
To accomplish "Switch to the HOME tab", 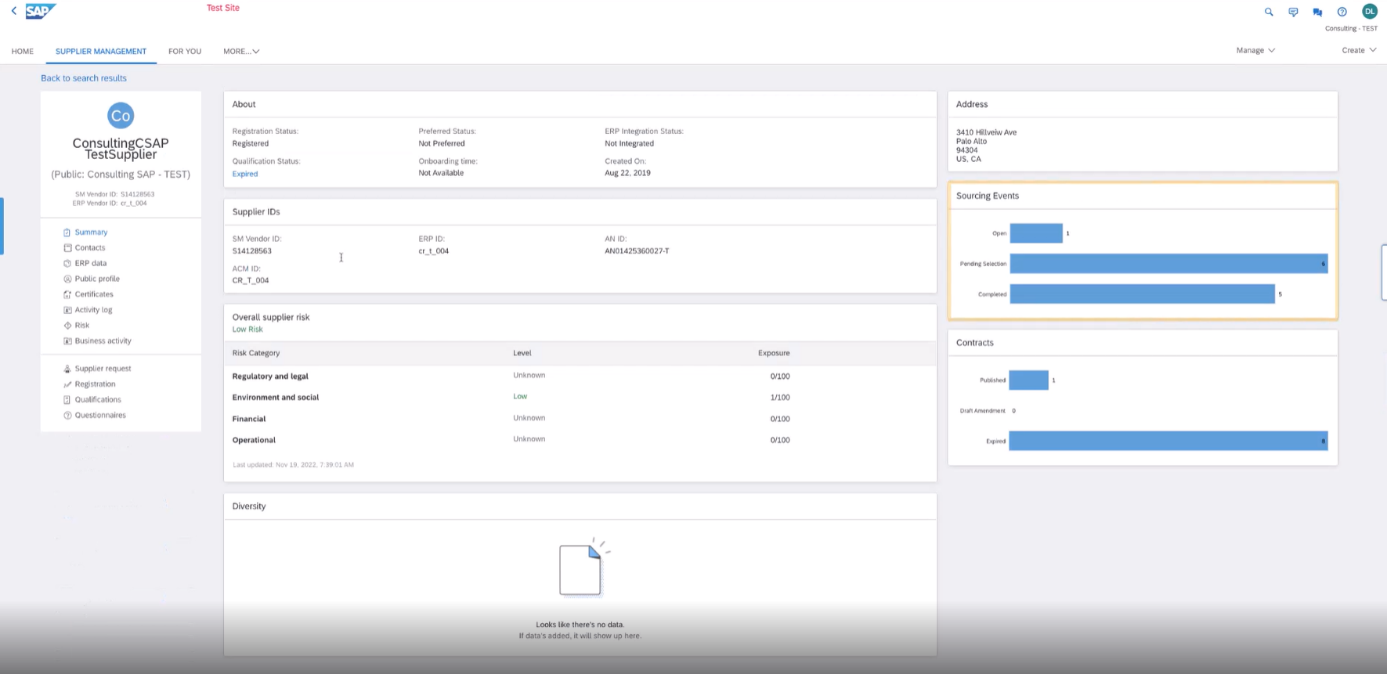I will pyautogui.click(x=22, y=51).
